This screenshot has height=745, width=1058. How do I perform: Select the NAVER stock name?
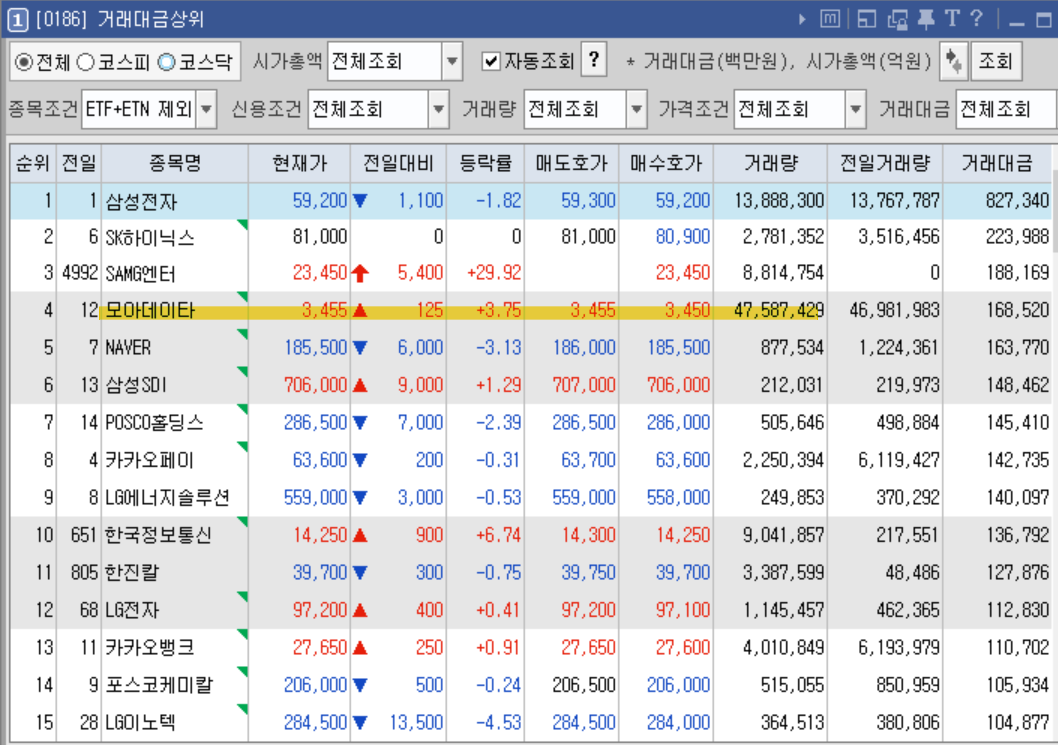click(128, 348)
